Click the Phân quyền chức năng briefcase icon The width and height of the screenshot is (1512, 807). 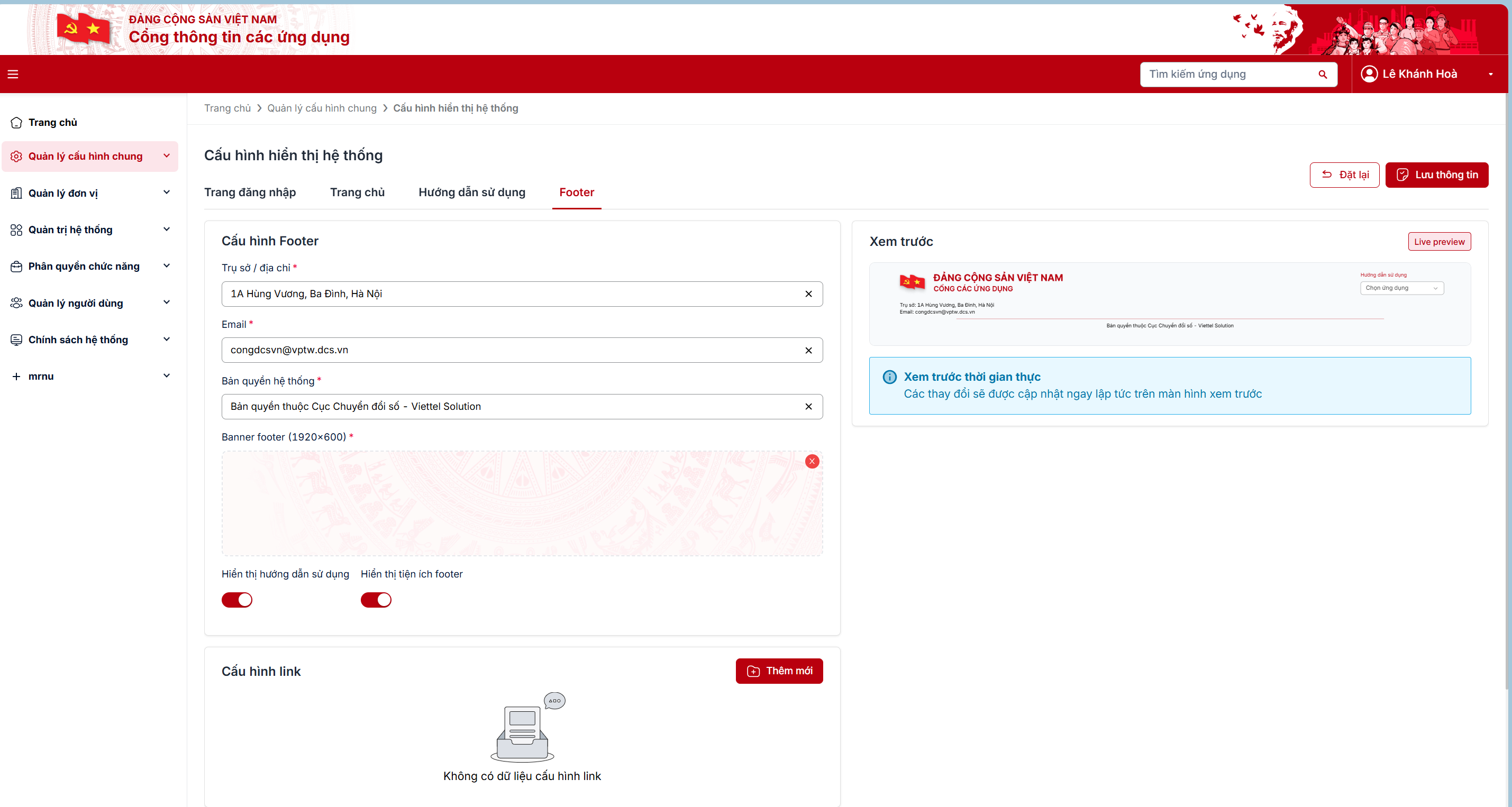16,267
